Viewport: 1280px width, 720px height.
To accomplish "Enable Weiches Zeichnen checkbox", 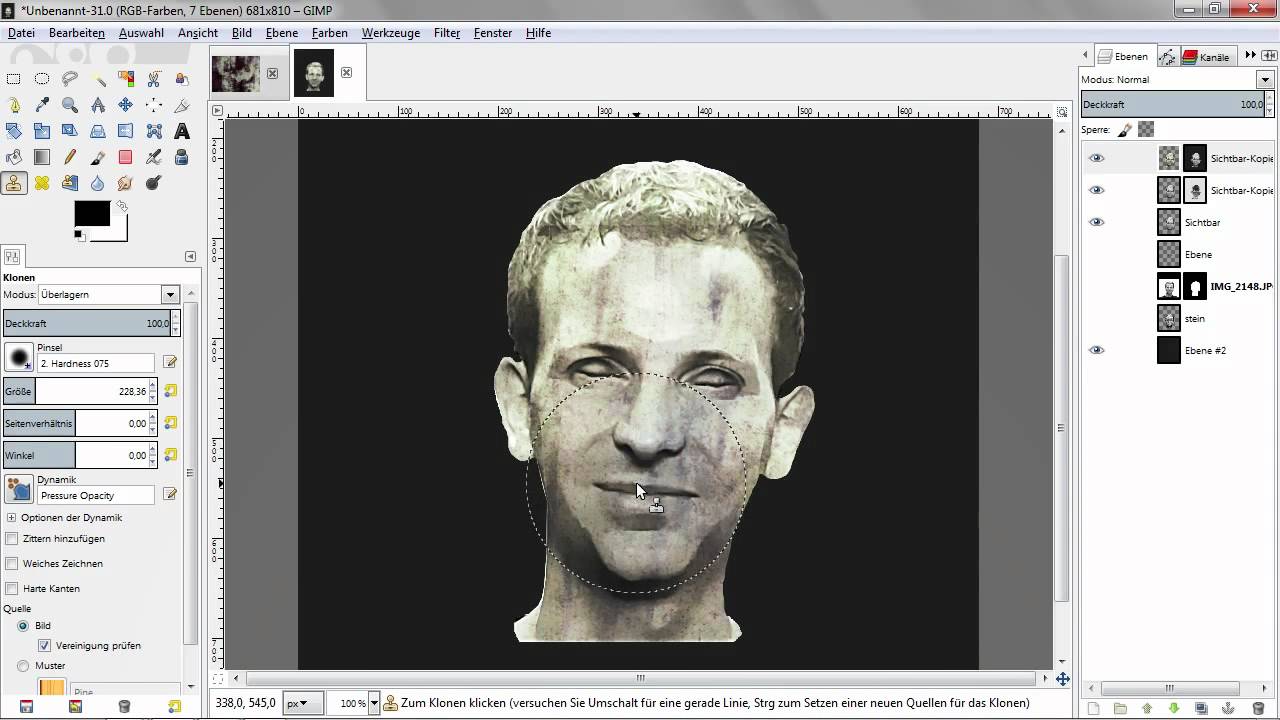I will pyautogui.click(x=12, y=563).
